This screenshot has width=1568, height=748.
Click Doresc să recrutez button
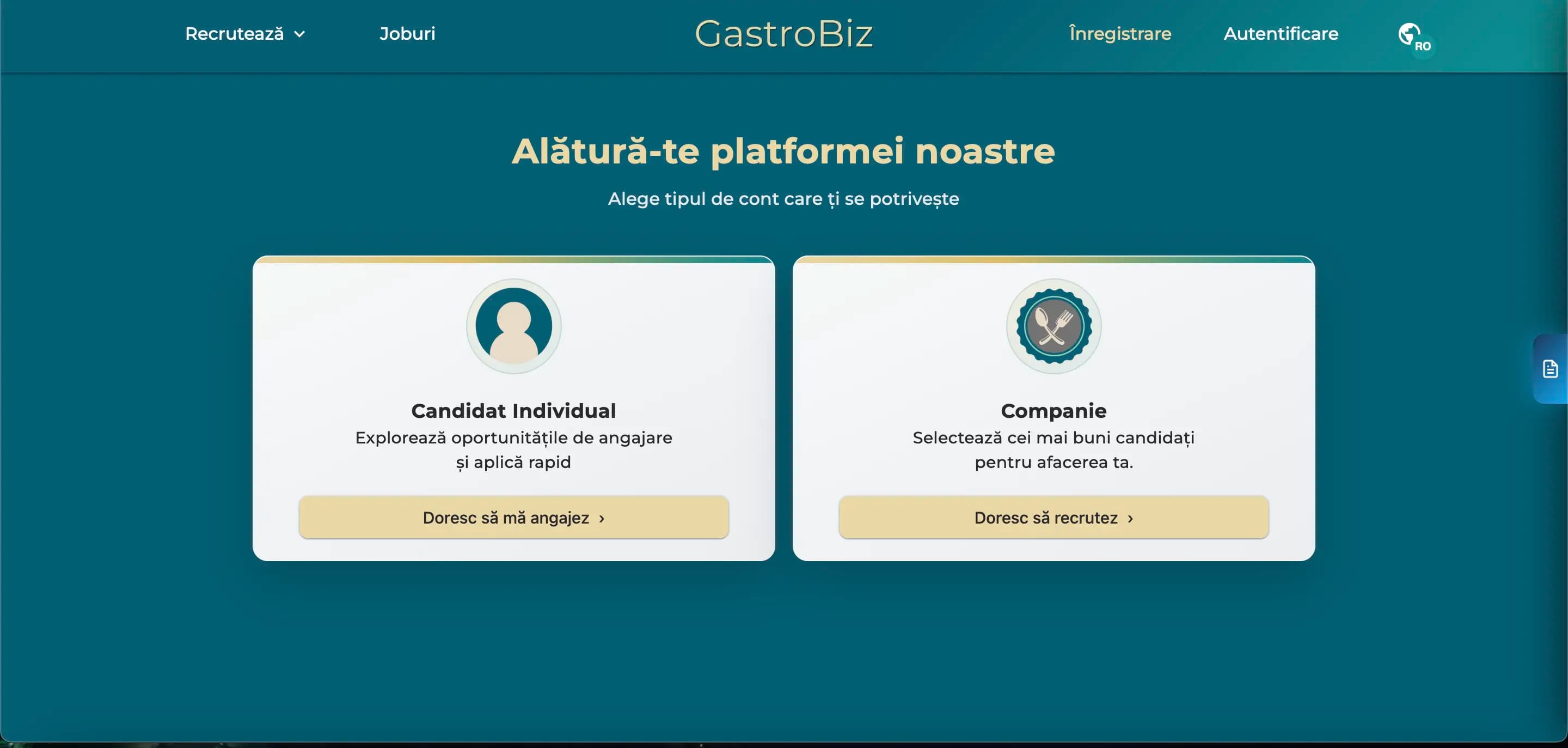coord(1053,517)
